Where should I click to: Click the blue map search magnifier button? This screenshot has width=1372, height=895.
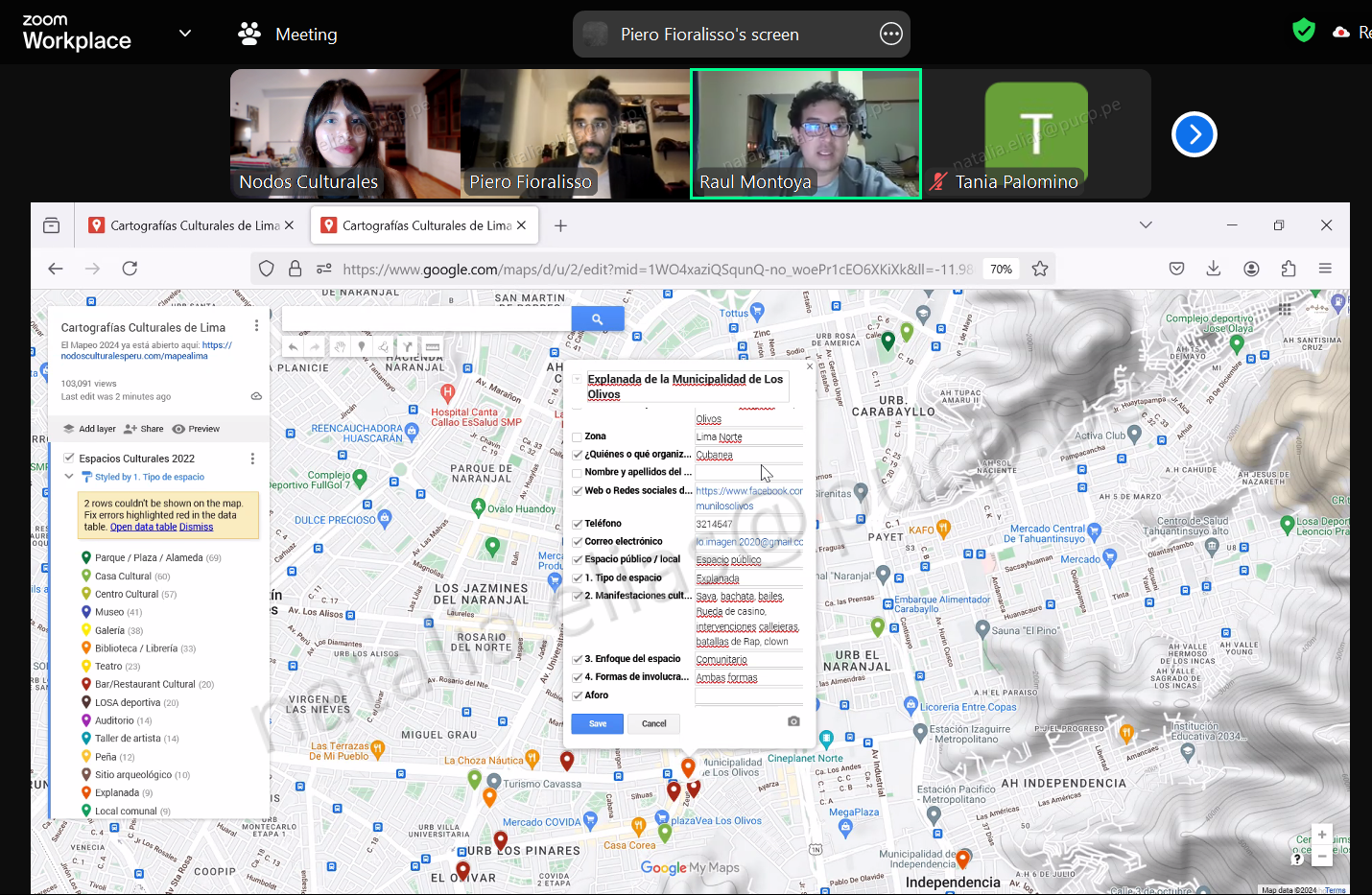[598, 318]
